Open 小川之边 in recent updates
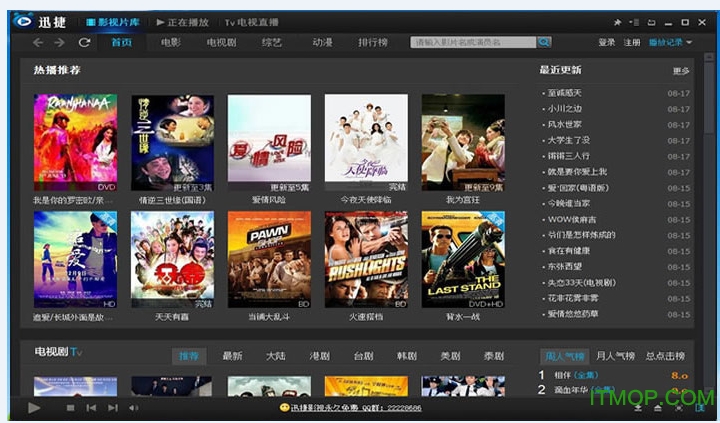Screen dimensions: 720x423 point(564,109)
